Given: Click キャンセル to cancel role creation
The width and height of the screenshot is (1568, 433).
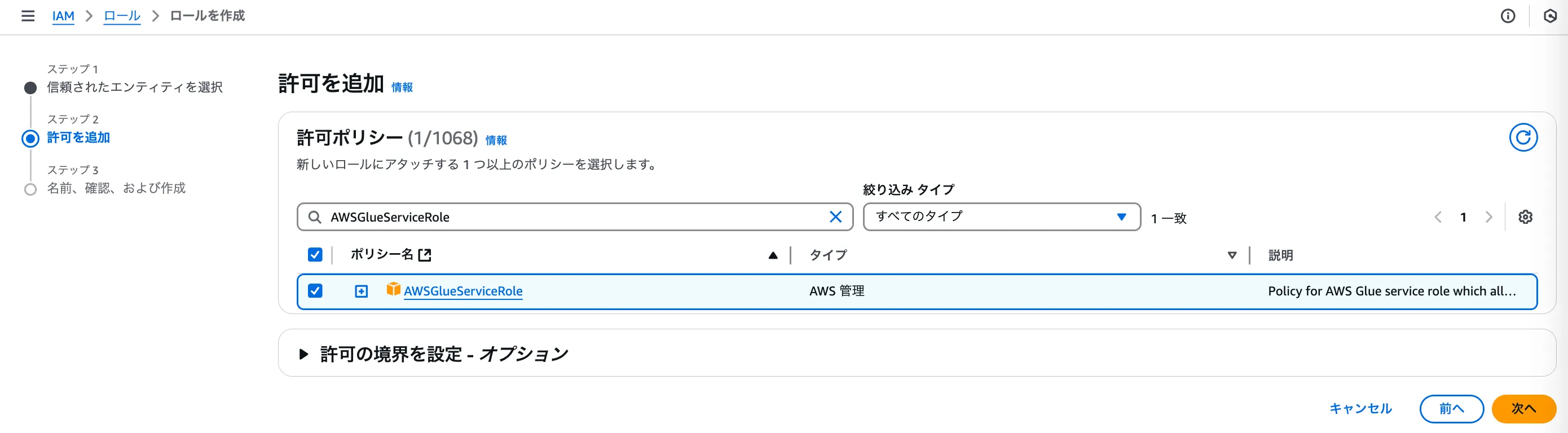Looking at the screenshot, I should coord(1360,409).
